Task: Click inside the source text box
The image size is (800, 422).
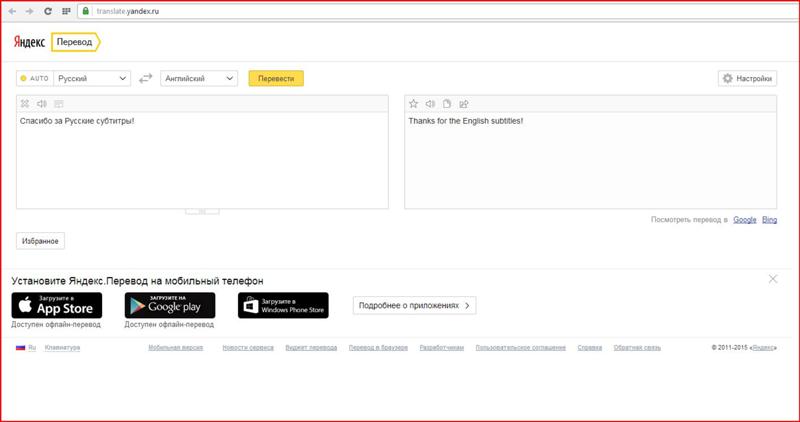Action: [202, 160]
